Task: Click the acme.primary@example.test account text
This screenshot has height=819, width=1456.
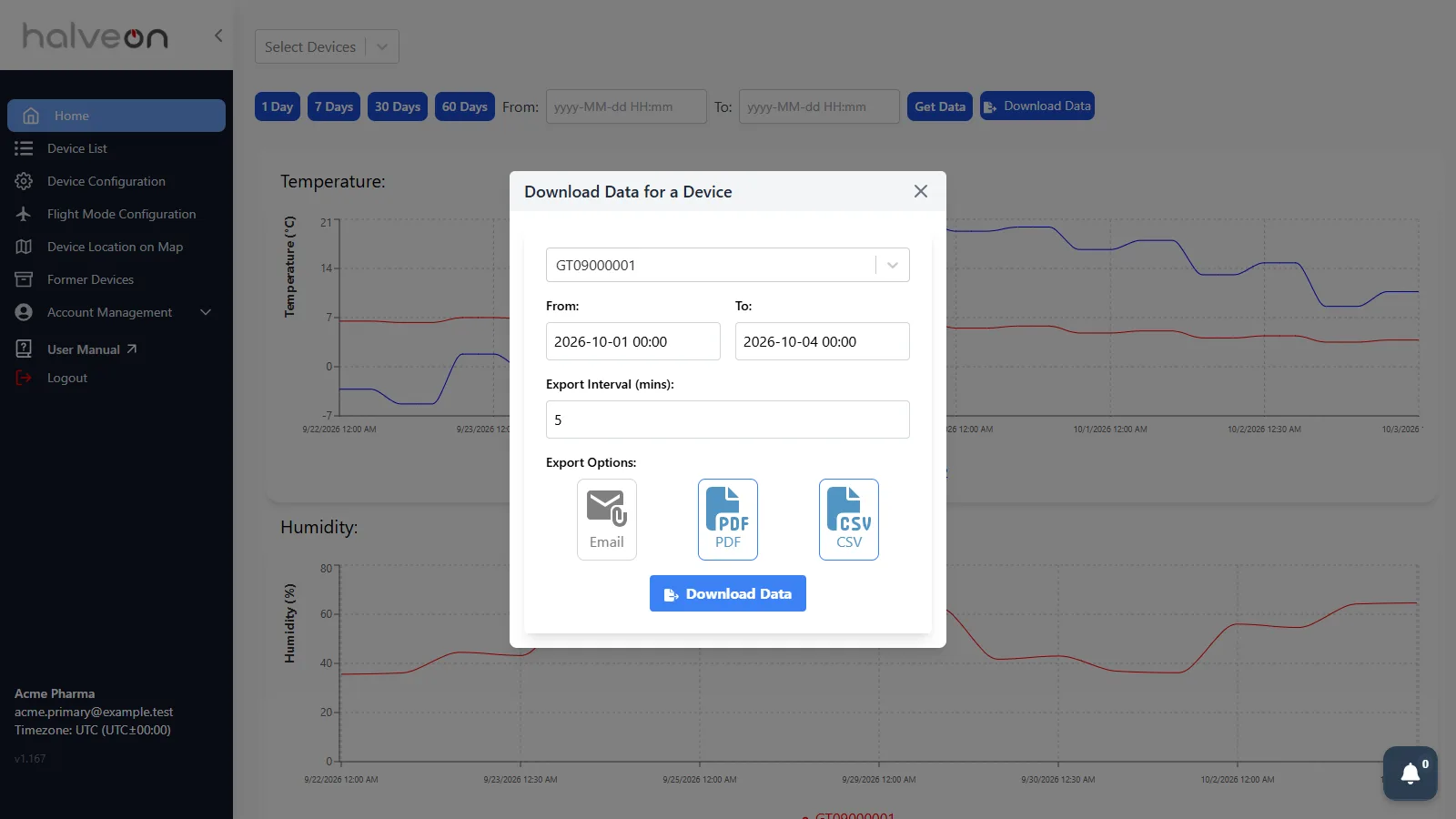Action: [x=94, y=712]
